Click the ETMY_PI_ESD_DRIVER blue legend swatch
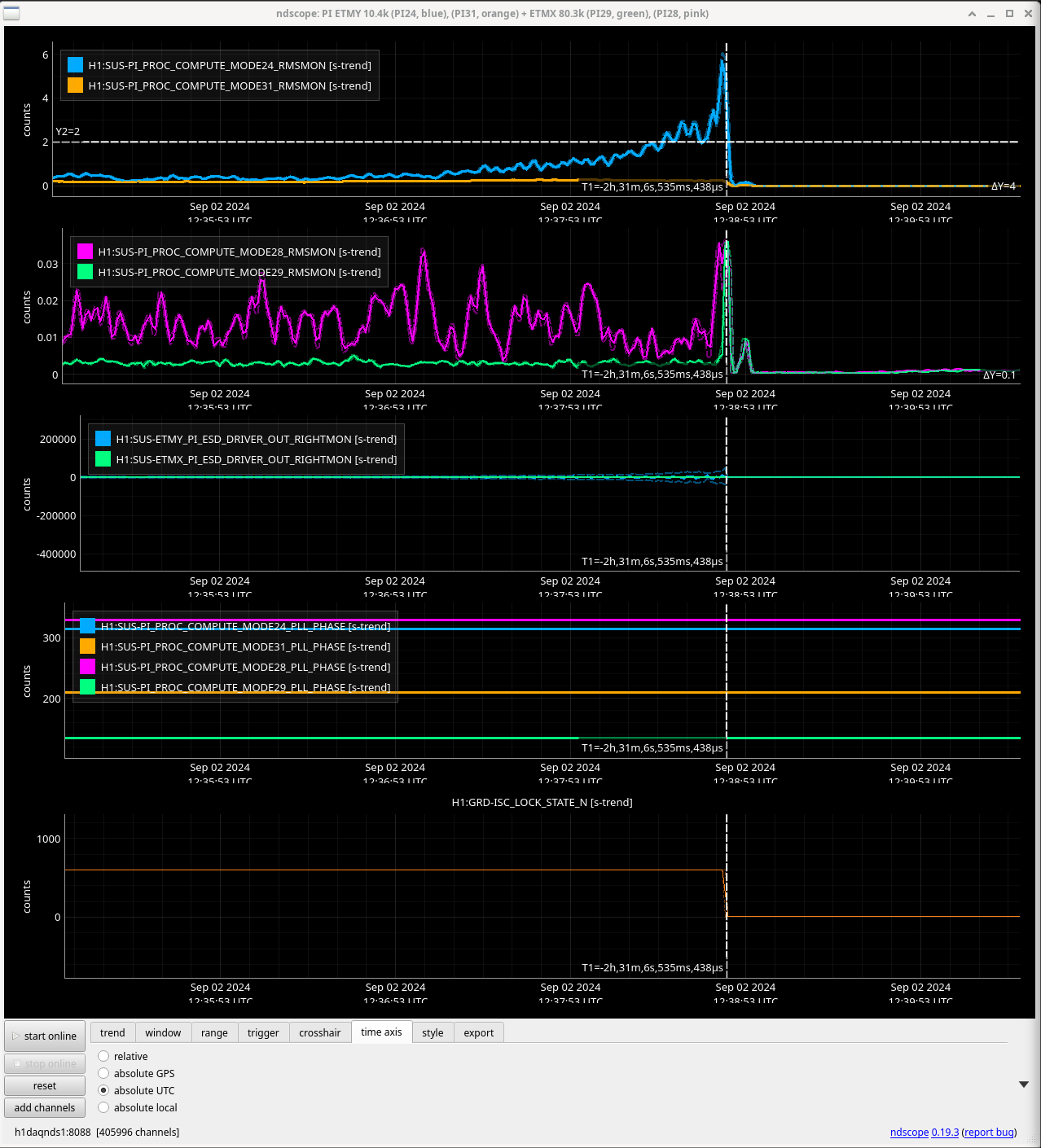1041x1148 pixels. [103, 439]
